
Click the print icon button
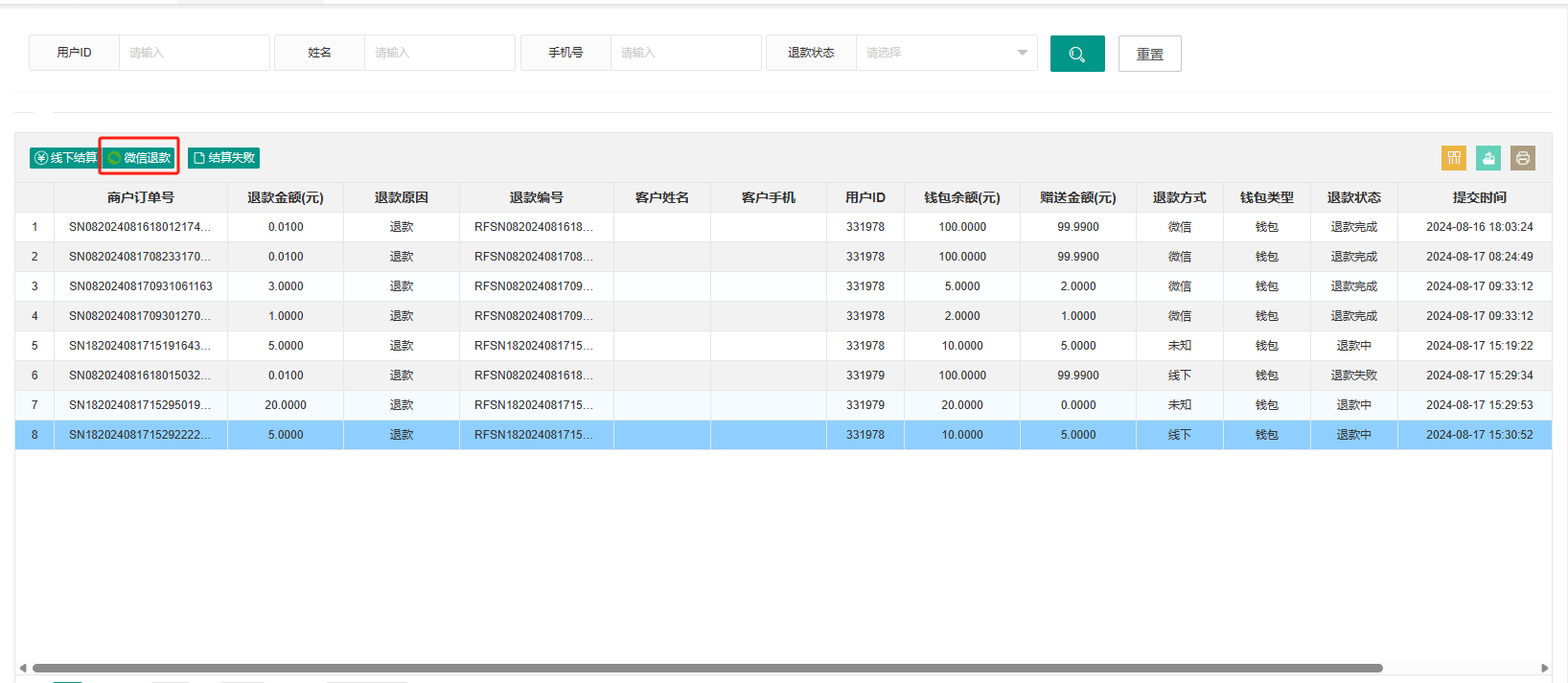point(1523,158)
